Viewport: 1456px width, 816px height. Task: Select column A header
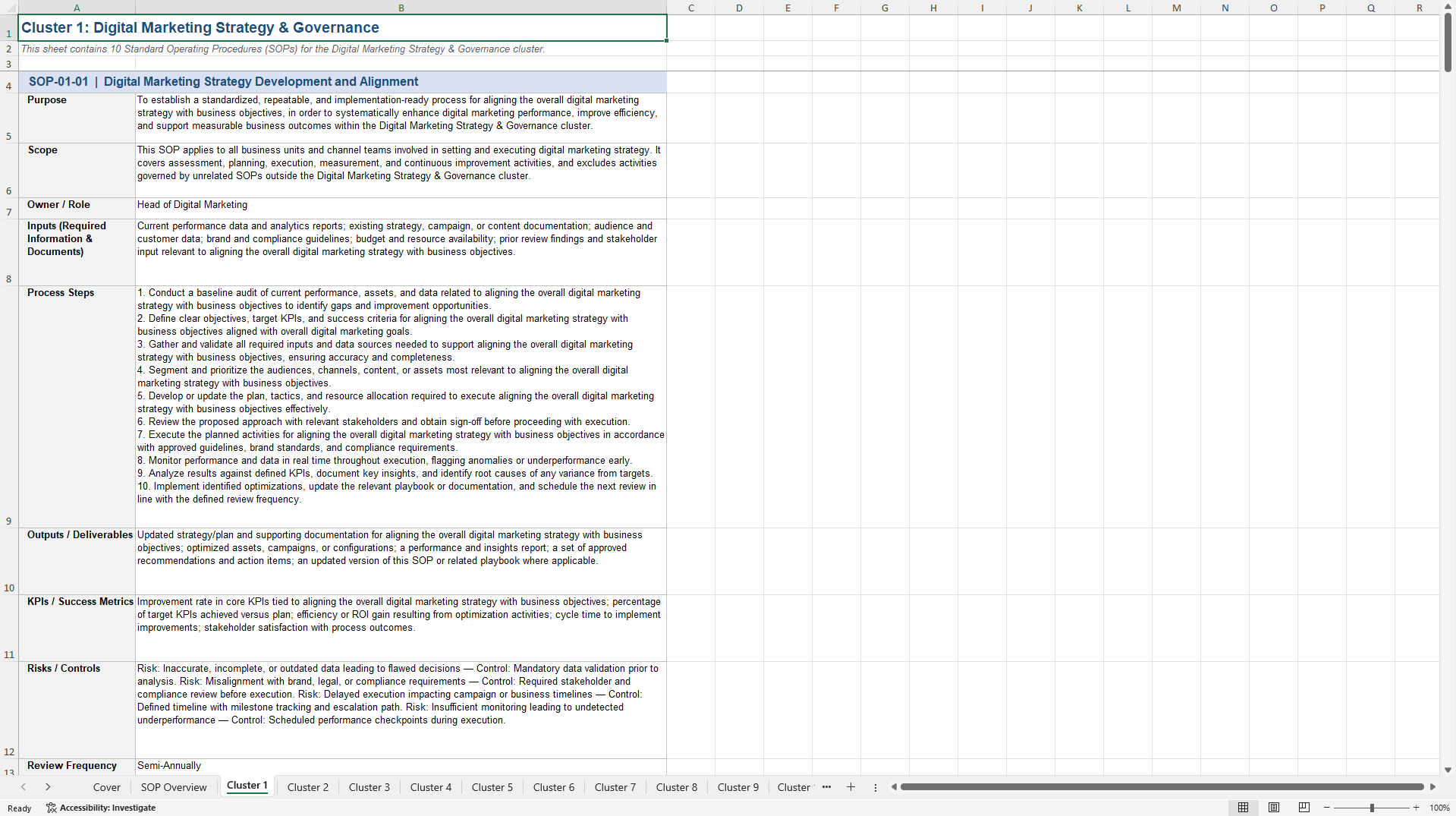coord(77,8)
